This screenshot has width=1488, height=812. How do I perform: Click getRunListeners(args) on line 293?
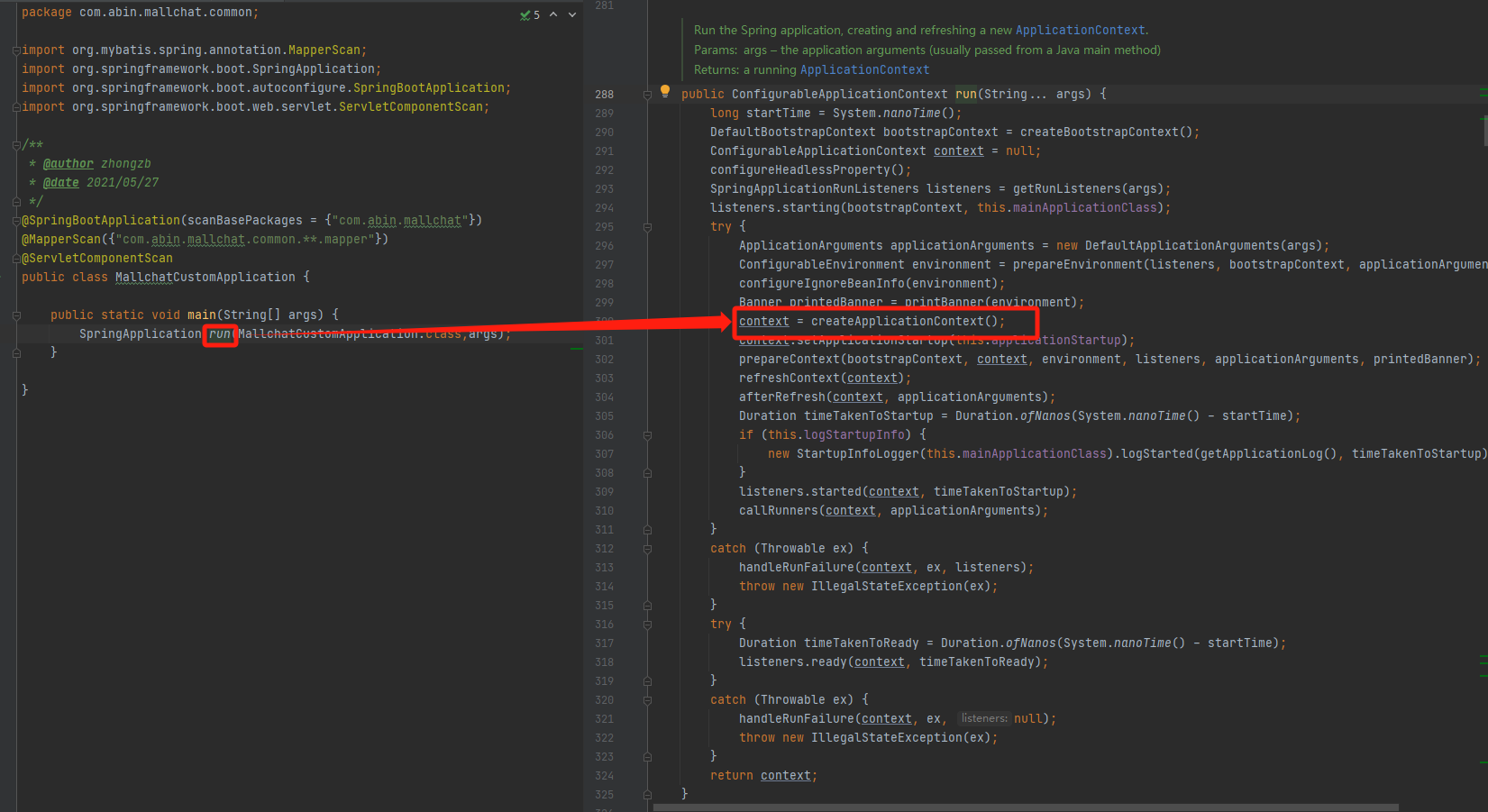(1088, 189)
